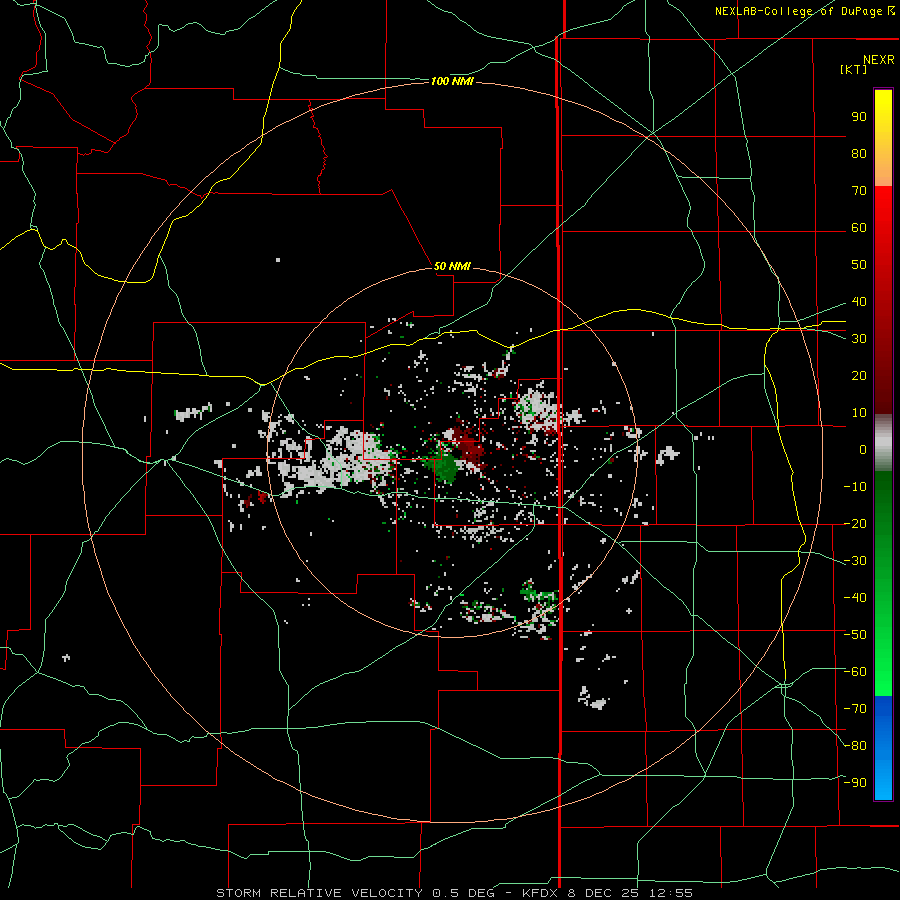Click the blue segment at the color bar bottom
Viewport: 900px width, 900px height.
883,747
